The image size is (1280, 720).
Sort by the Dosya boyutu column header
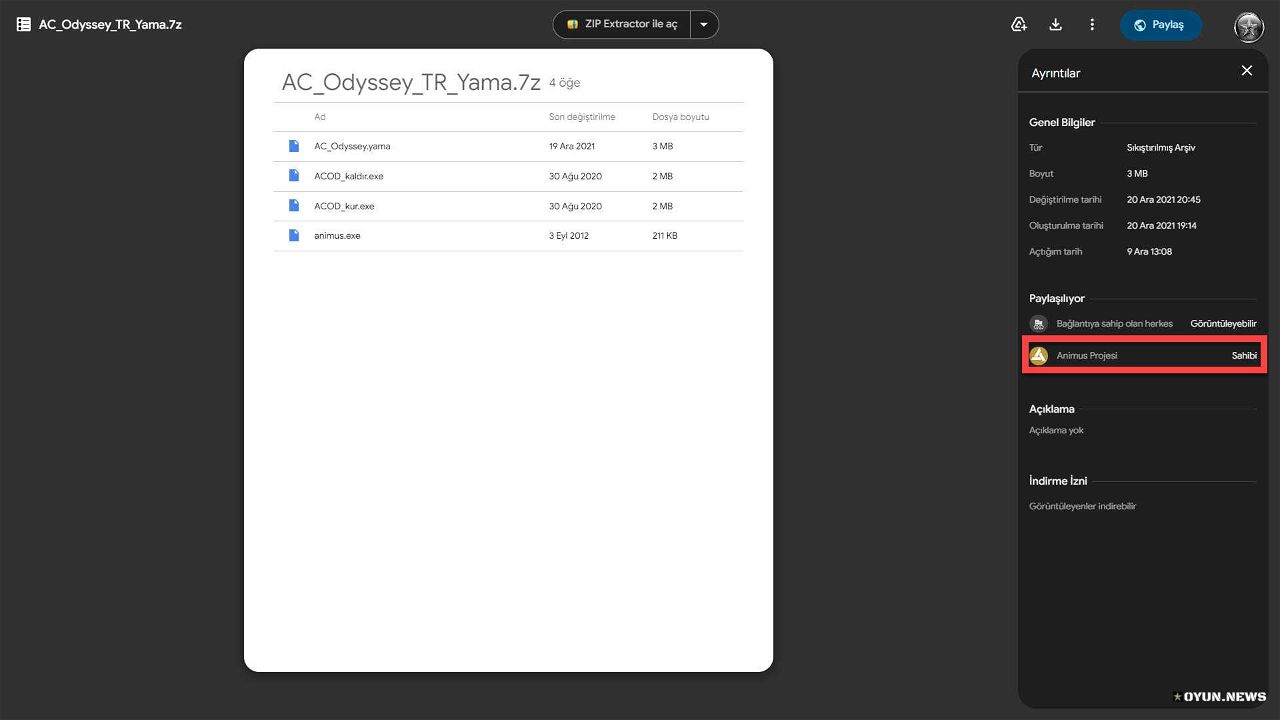681,117
